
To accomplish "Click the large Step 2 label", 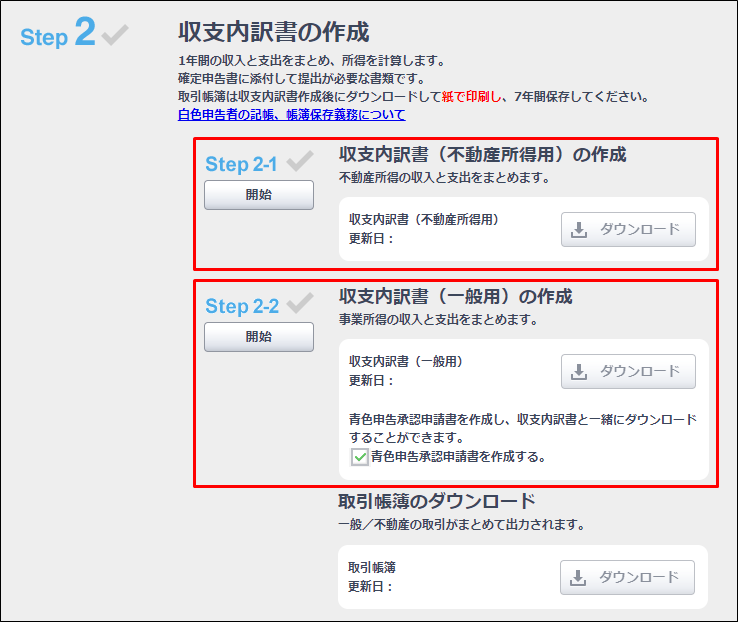I will [58, 33].
